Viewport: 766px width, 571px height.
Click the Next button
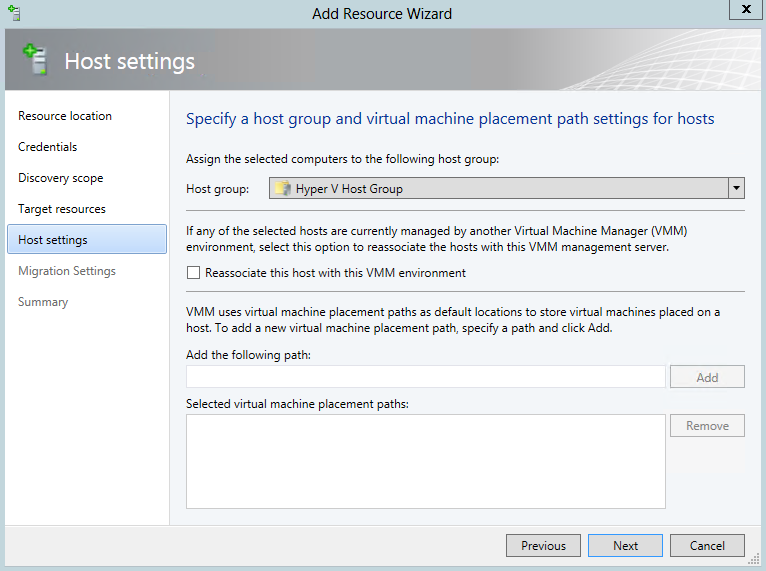click(625, 545)
